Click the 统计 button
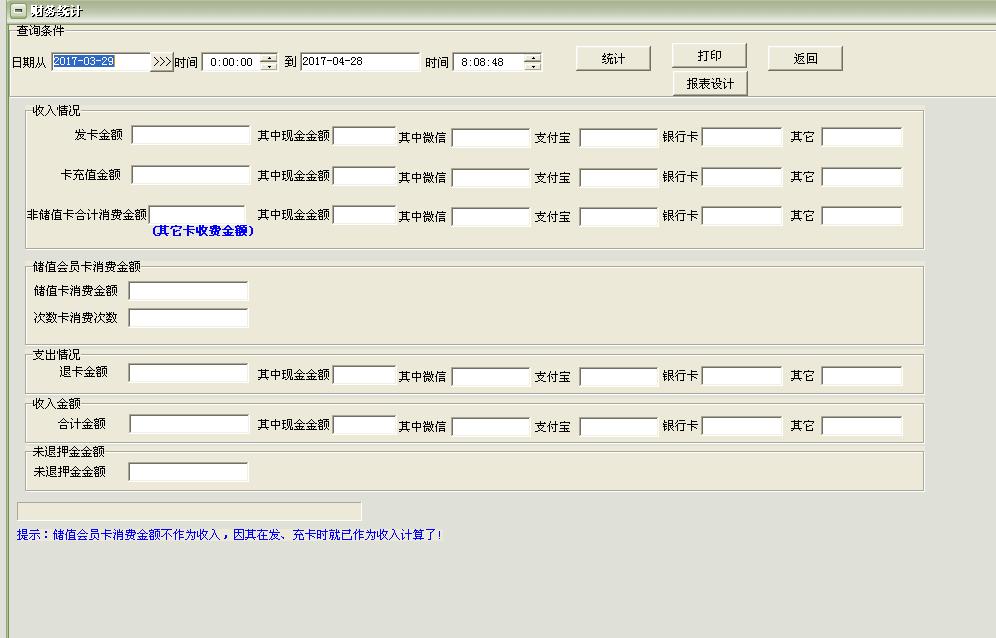996x638 pixels. (613, 59)
